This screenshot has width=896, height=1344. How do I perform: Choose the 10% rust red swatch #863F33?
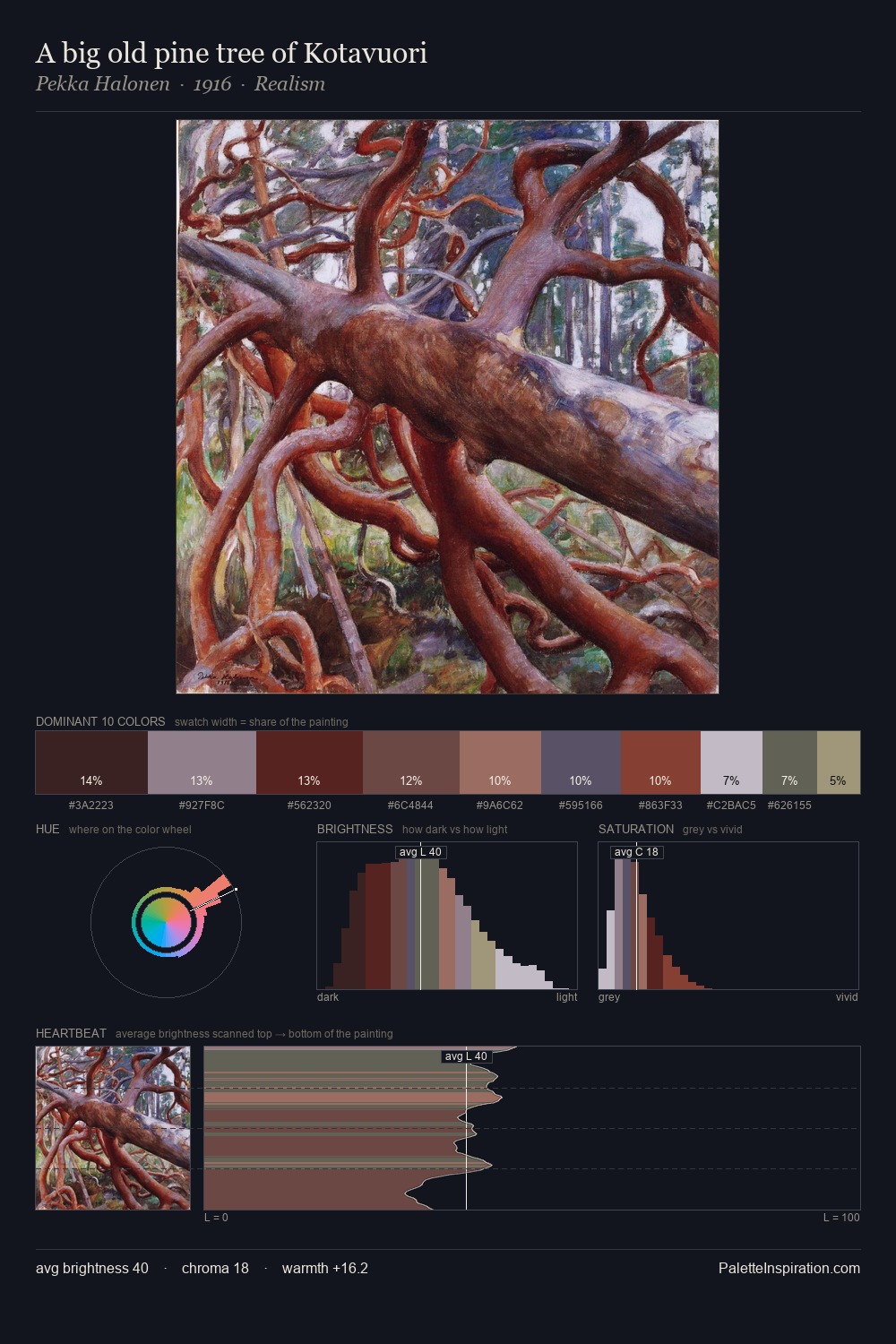coord(660,762)
